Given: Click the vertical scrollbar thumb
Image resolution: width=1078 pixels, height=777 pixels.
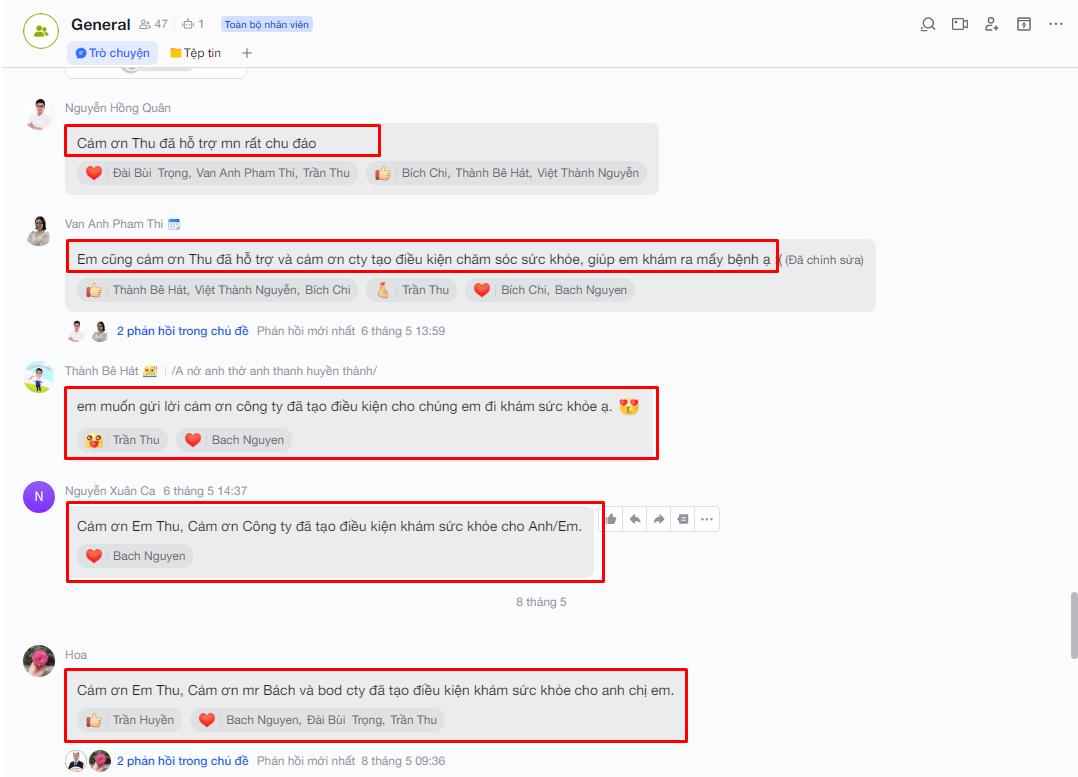Looking at the screenshot, I should point(1074,625).
